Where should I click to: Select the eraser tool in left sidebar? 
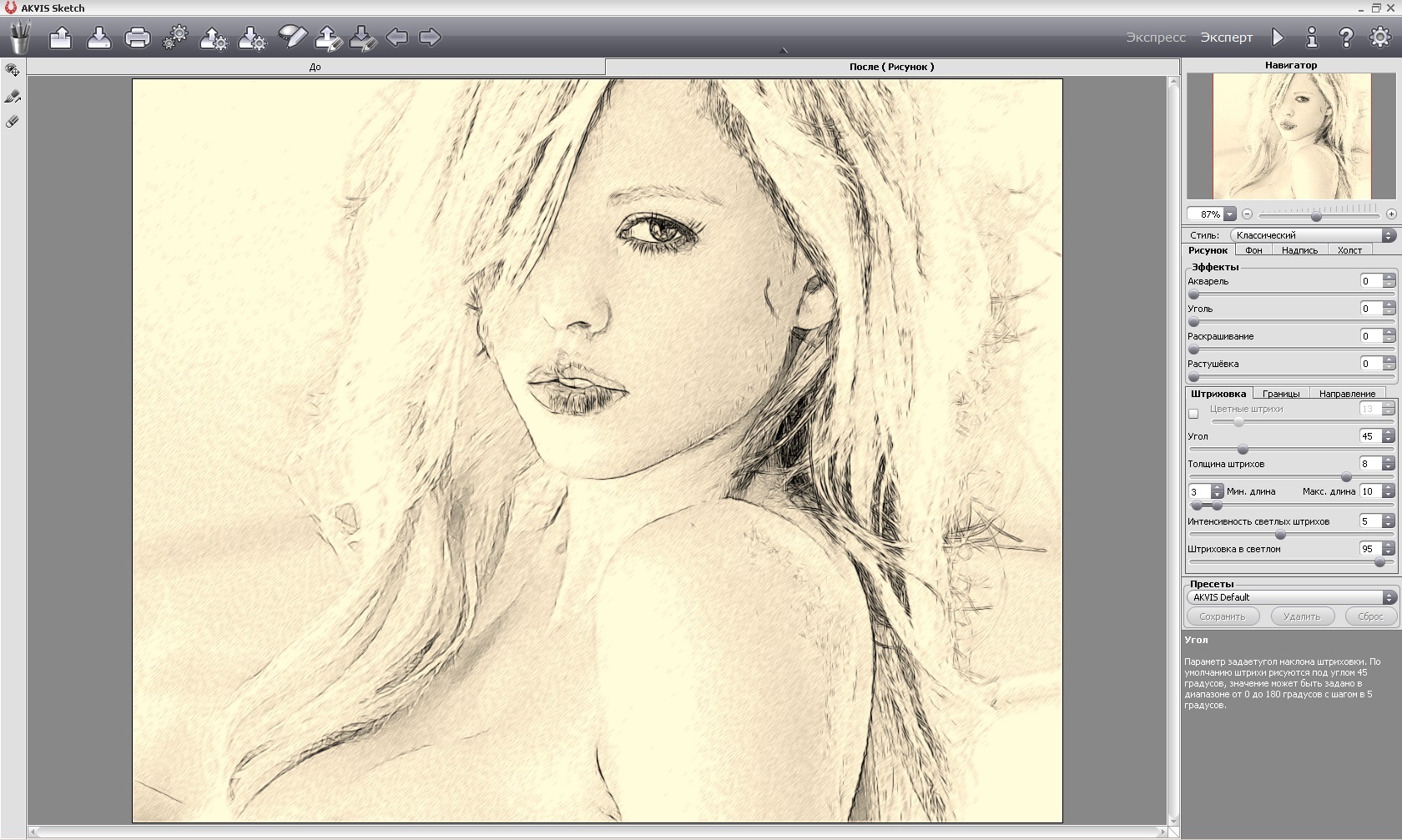coord(13,122)
